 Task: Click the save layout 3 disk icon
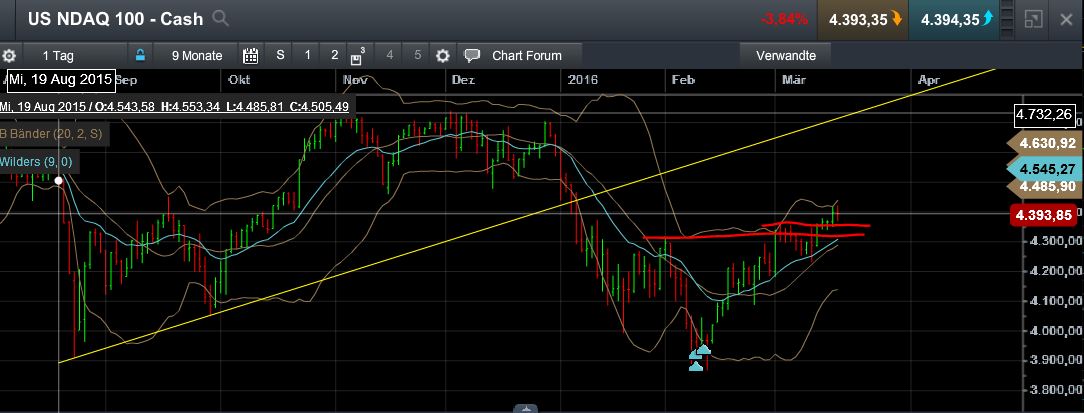[357, 56]
